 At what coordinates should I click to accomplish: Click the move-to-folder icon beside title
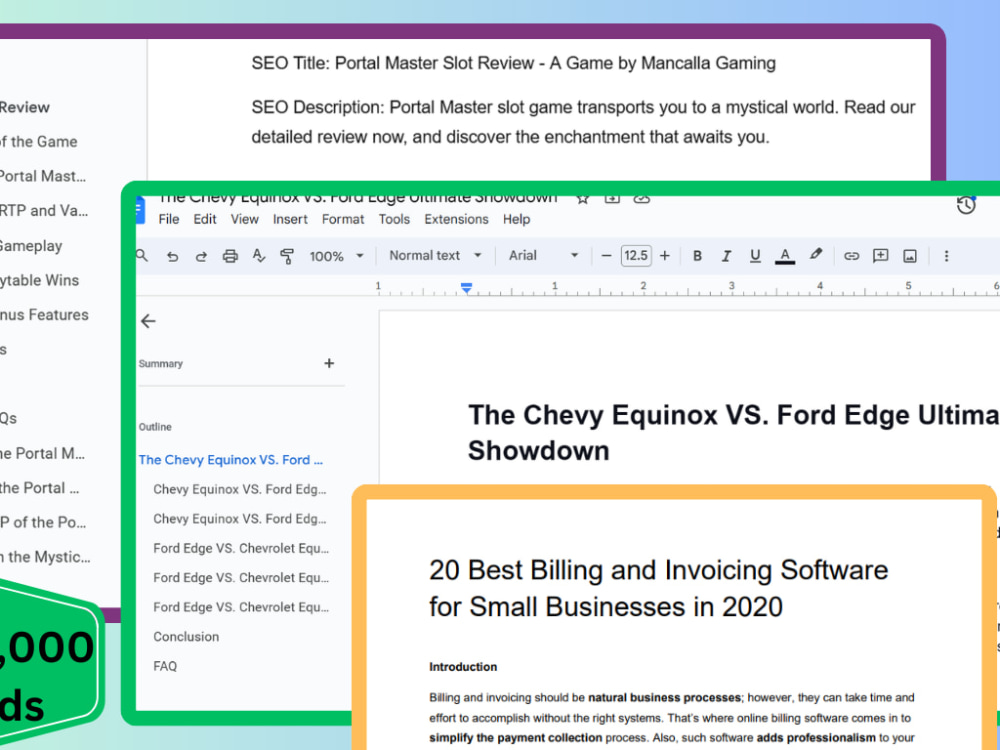pyautogui.click(x=612, y=199)
